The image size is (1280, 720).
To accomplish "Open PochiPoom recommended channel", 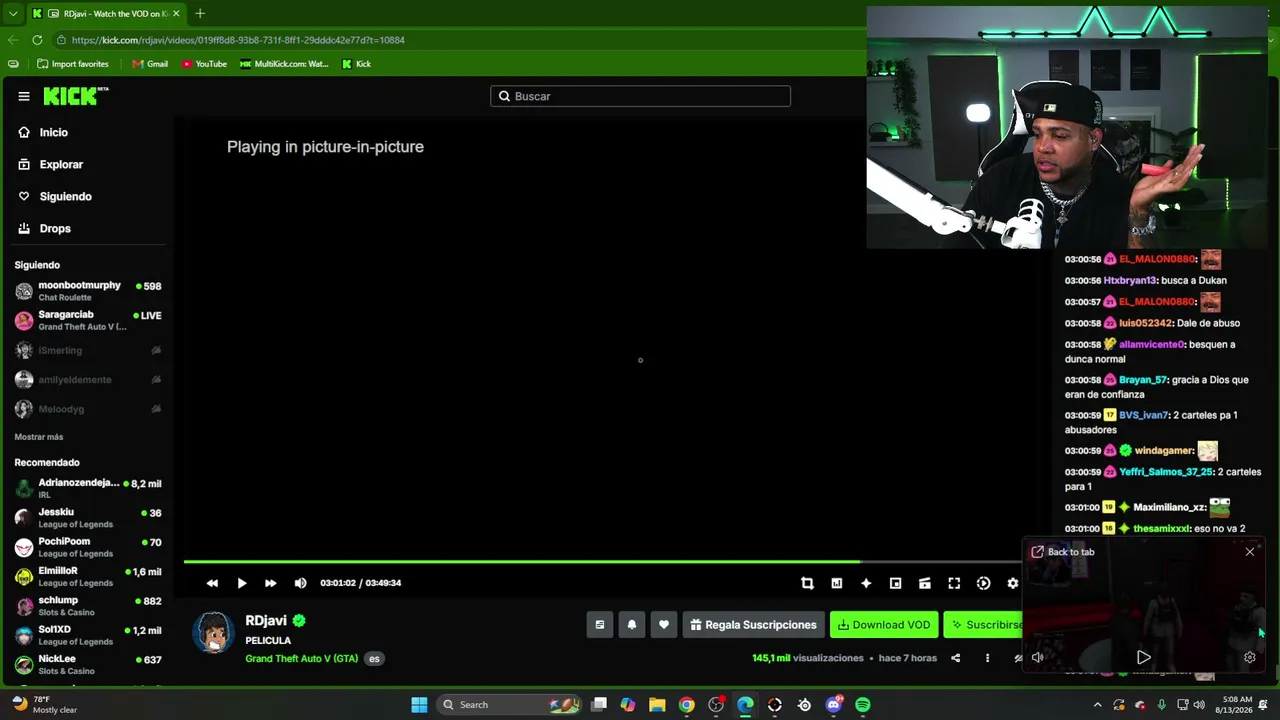I will pos(88,547).
